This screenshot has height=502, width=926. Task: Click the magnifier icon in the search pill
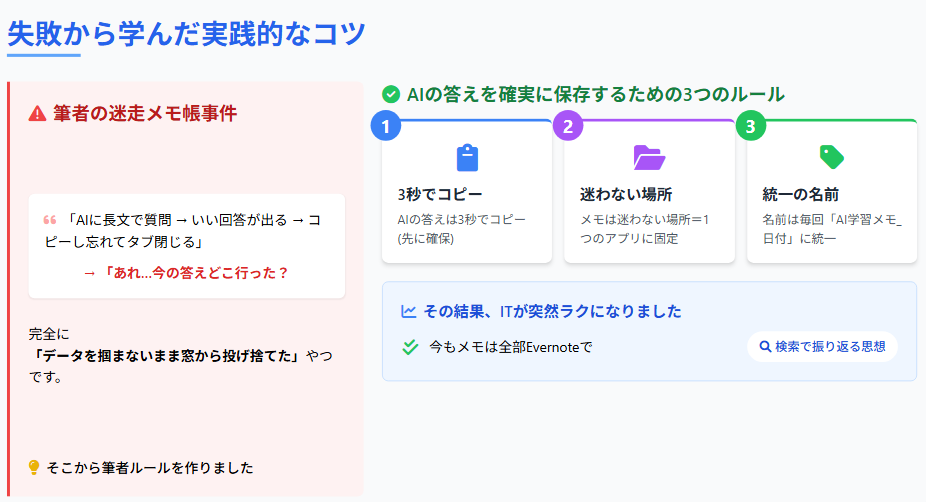pos(765,347)
